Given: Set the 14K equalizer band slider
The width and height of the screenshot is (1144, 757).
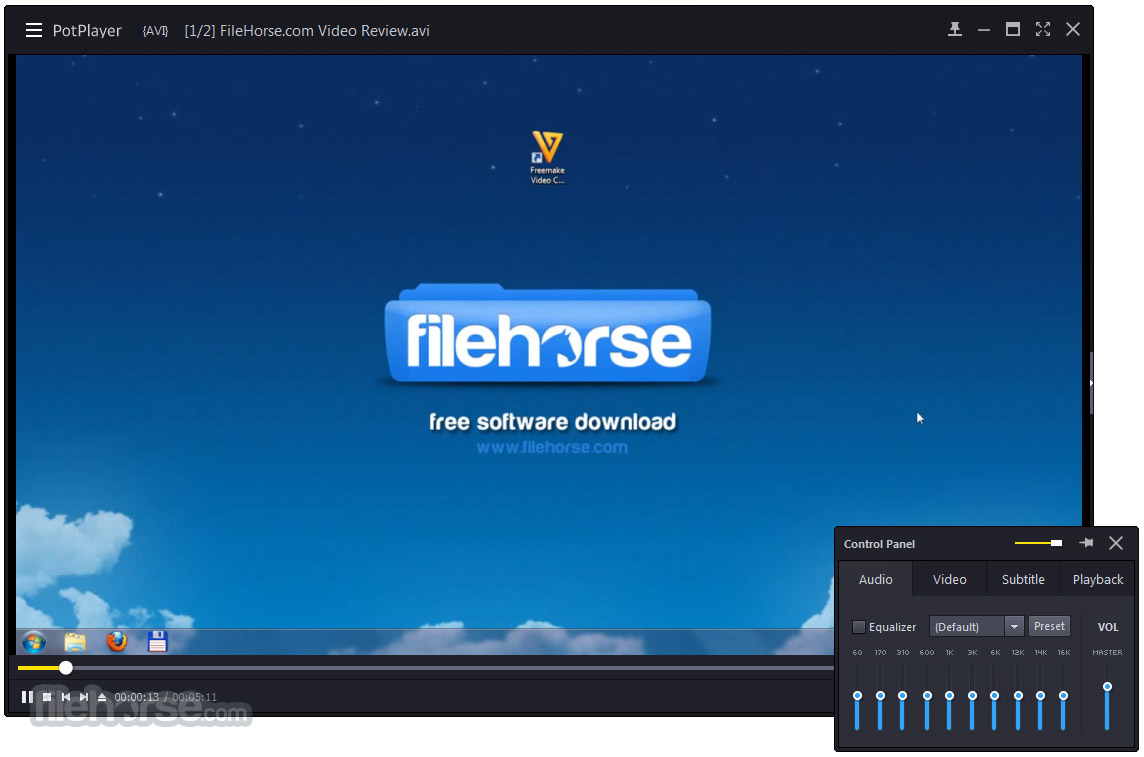Looking at the screenshot, I should 1040,696.
